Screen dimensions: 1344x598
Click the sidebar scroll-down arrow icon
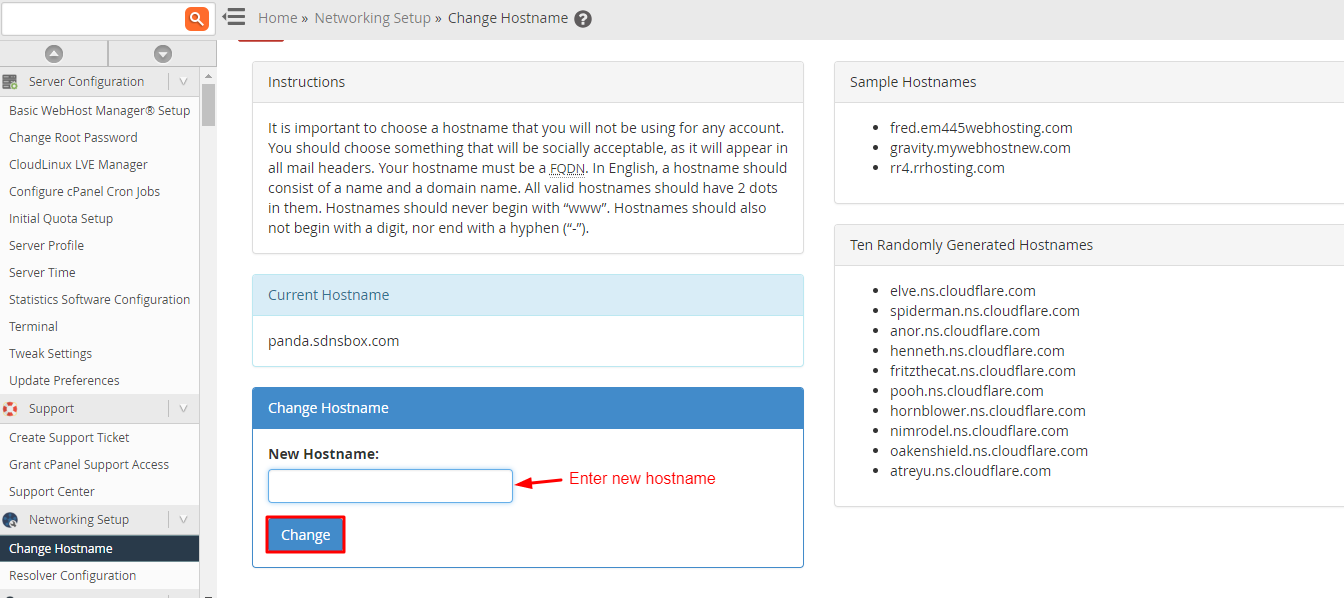[163, 54]
